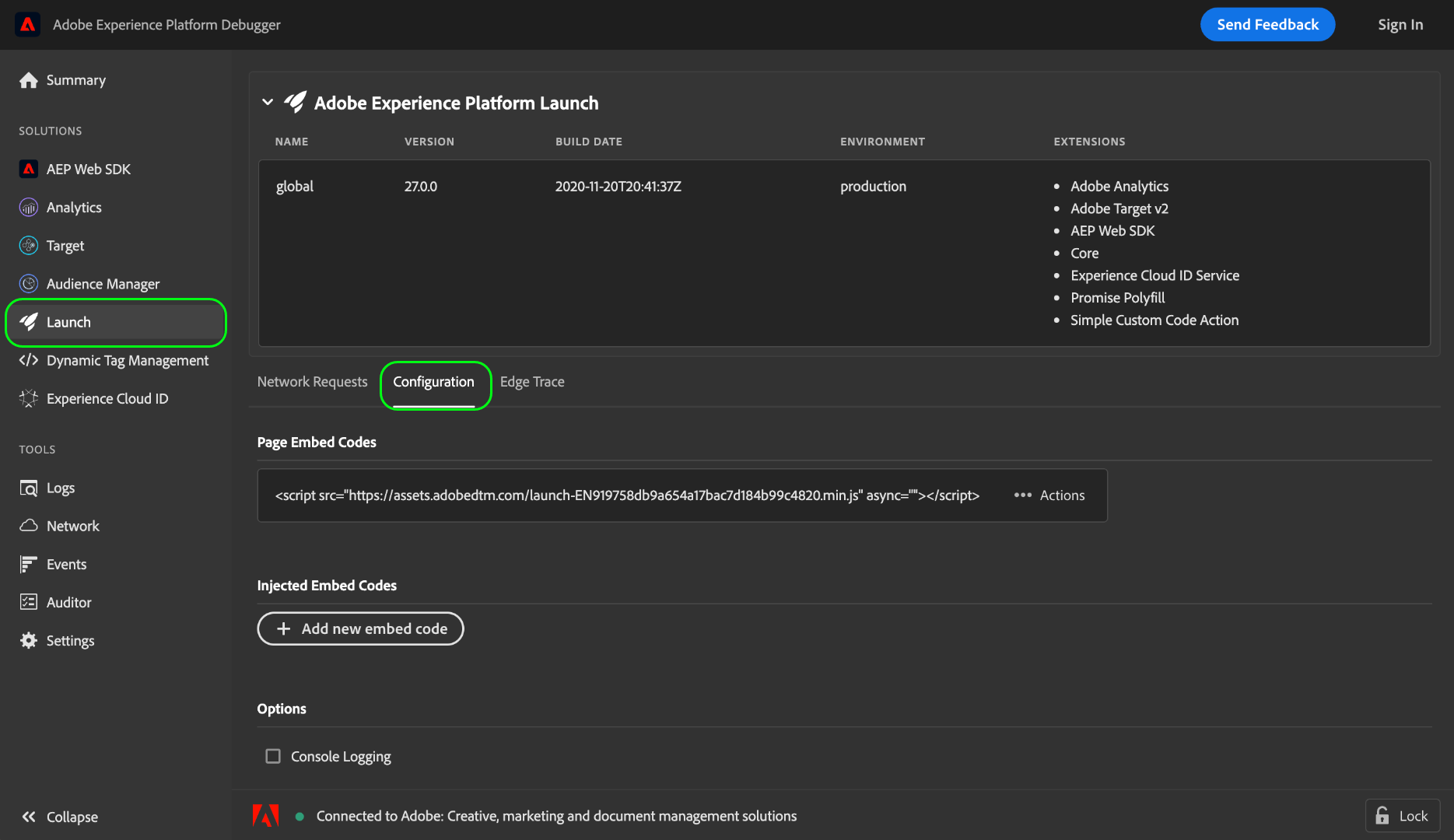Click the Send Feedback button
Viewport: 1454px width, 840px height.
coord(1267,25)
